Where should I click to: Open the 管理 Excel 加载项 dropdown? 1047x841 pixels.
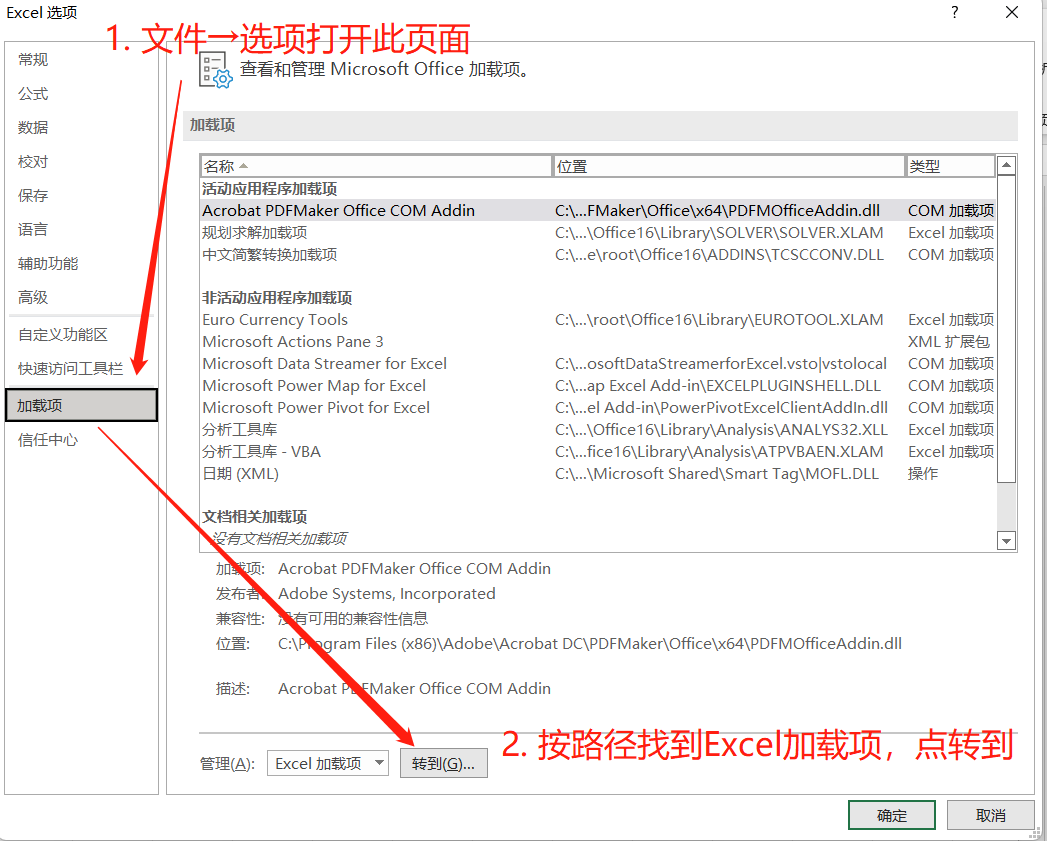[328, 763]
